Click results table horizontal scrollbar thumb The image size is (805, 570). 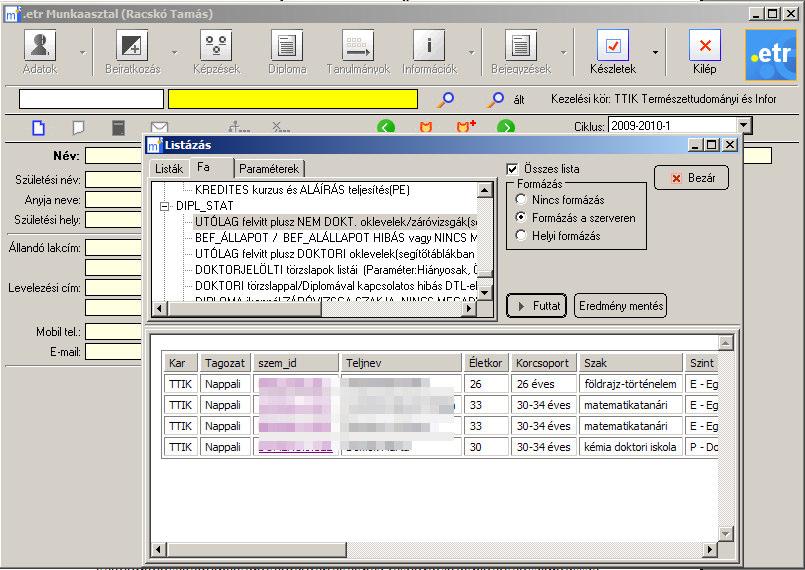256,549
